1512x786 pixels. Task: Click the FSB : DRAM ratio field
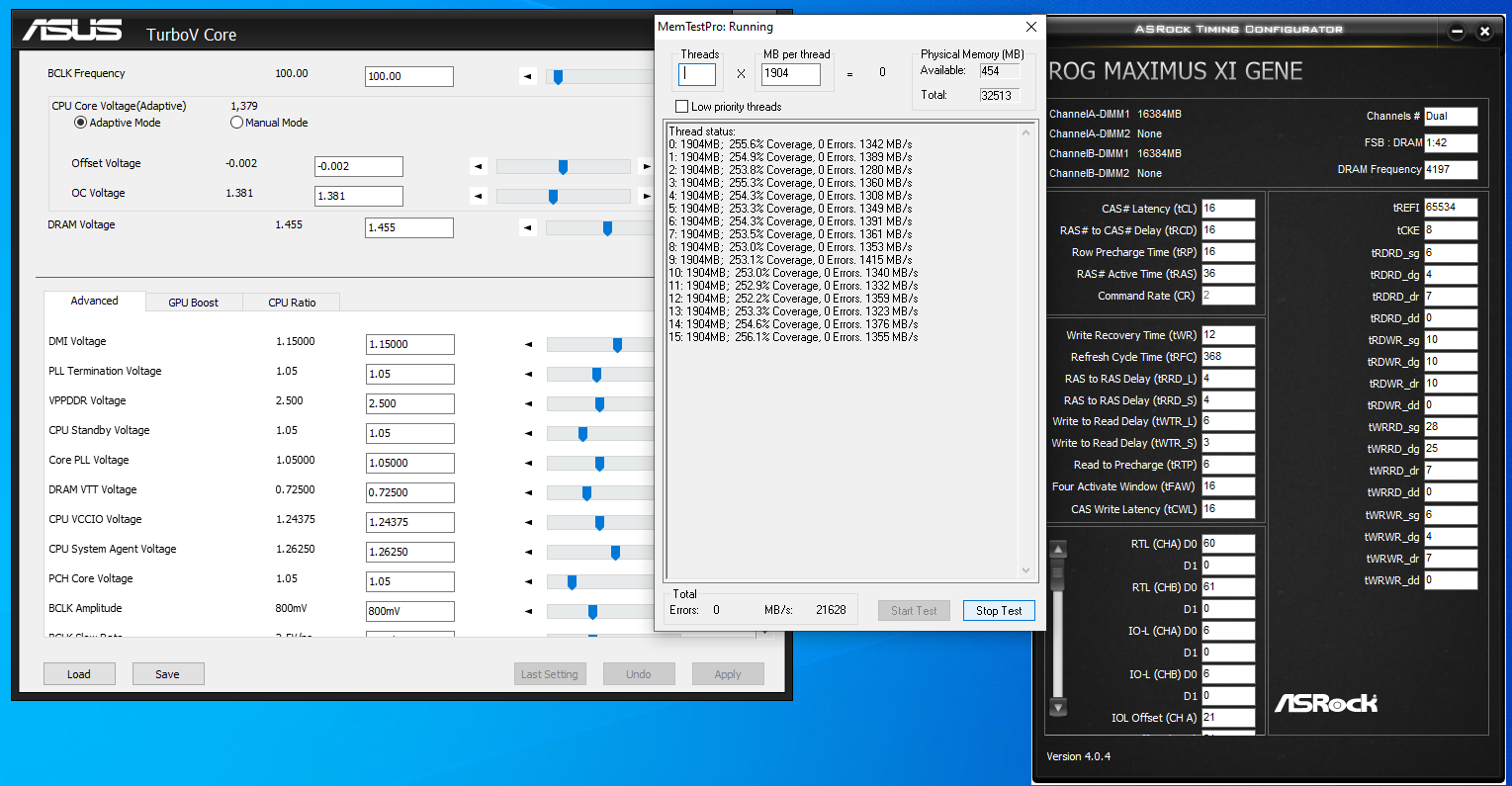point(1451,142)
